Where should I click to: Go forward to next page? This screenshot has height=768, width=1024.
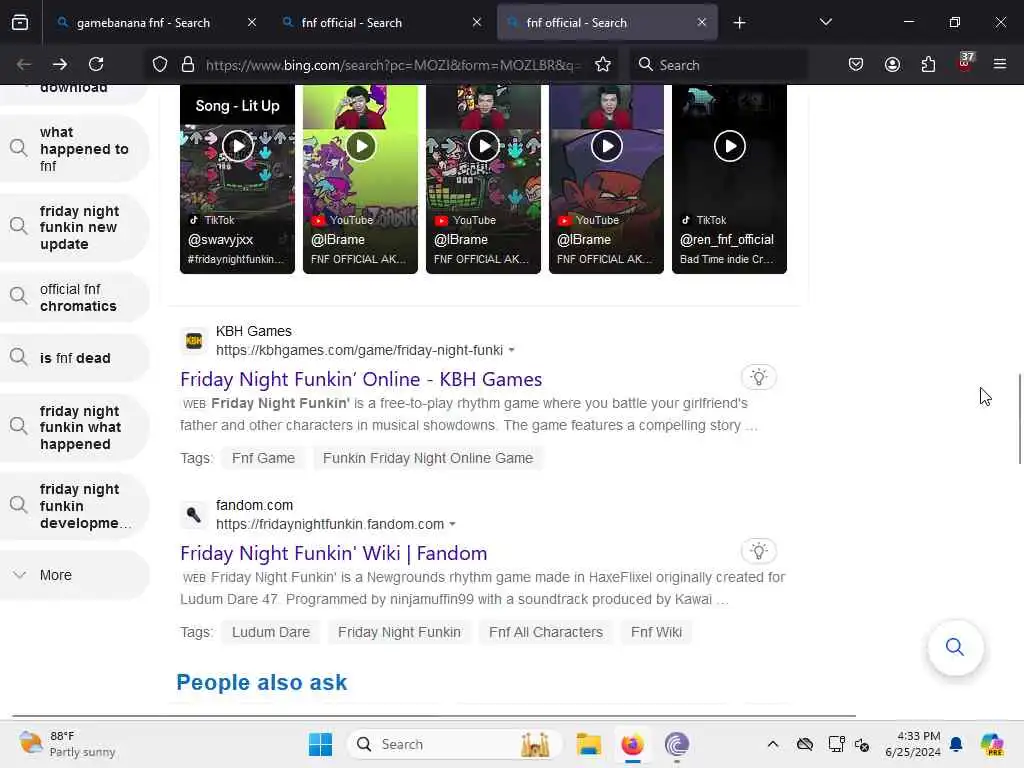click(60, 64)
